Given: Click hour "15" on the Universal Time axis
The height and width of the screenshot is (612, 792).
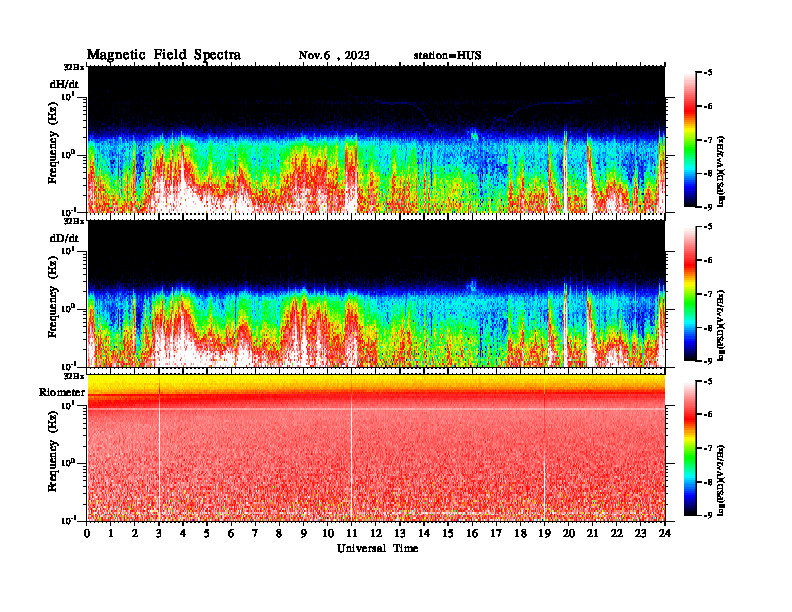Looking at the screenshot, I should [x=448, y=533].
